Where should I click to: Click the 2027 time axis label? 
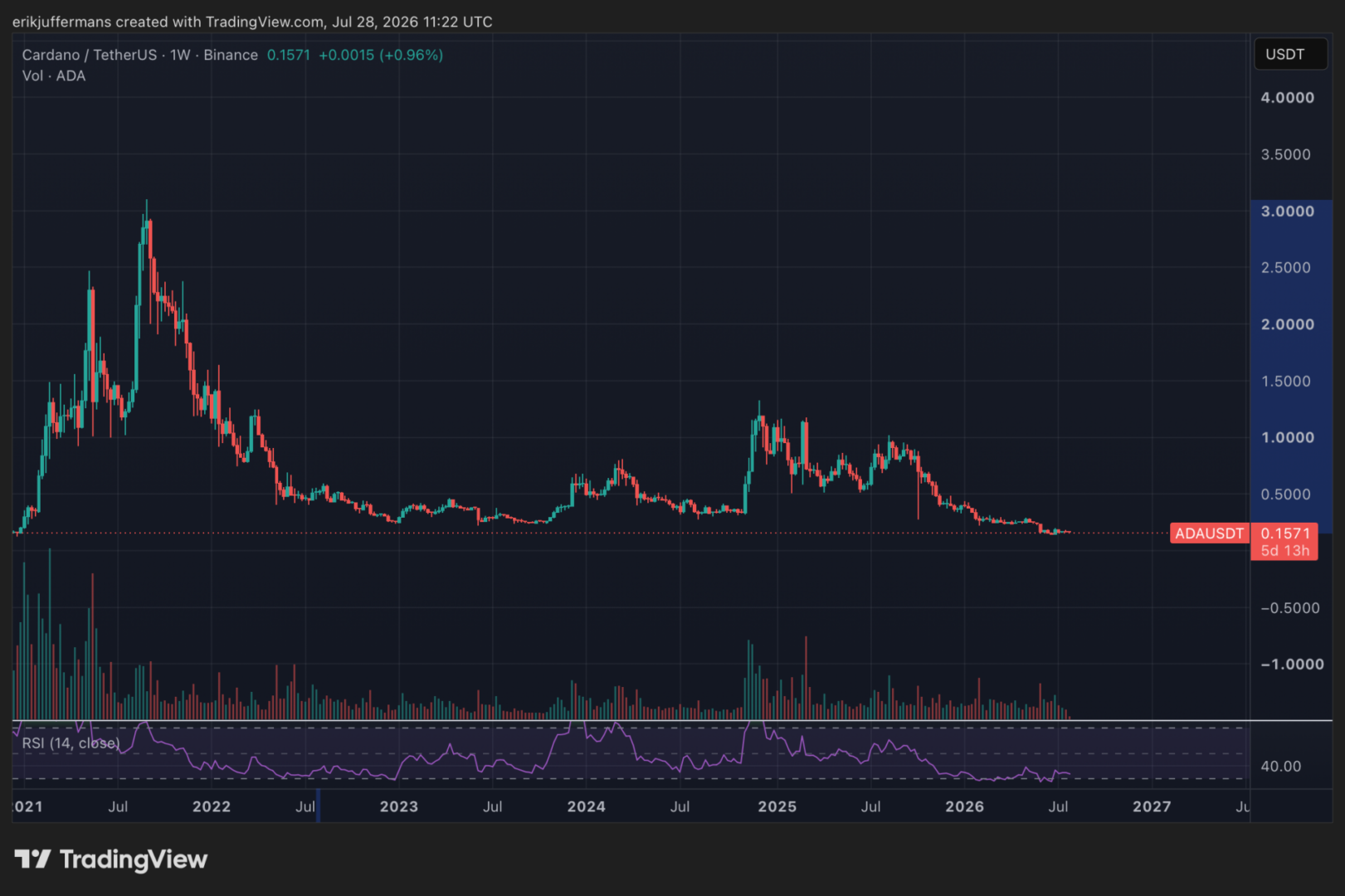tap(1153, 806)
